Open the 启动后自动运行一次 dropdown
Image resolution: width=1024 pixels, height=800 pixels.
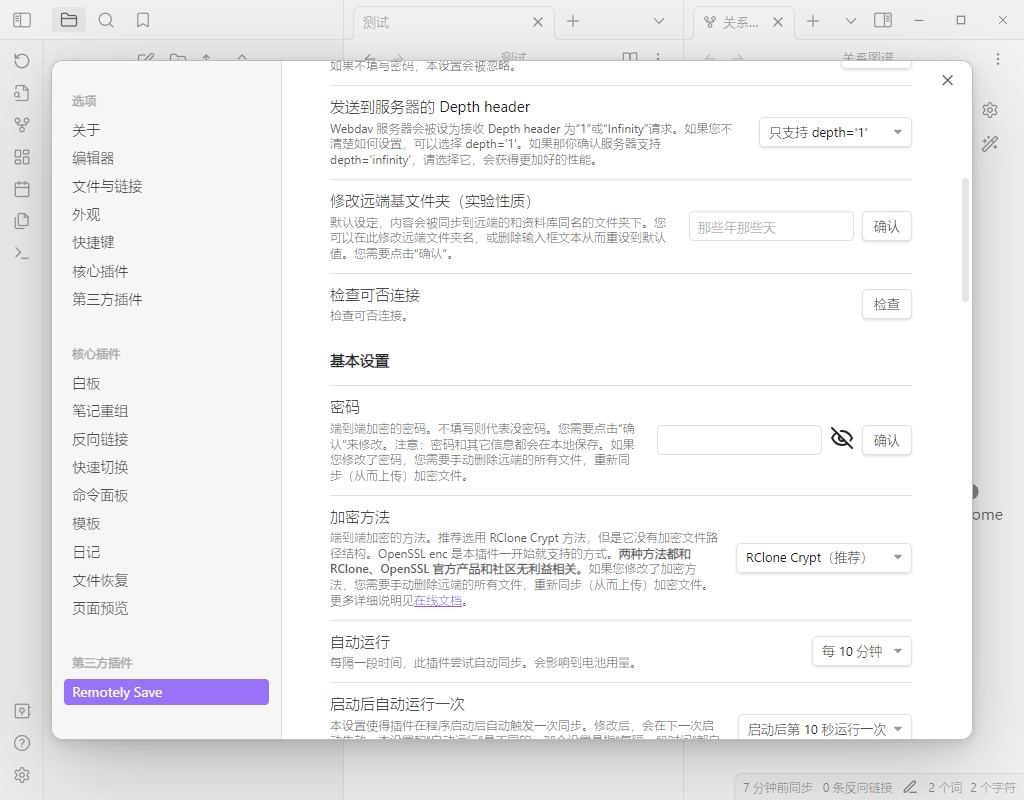pyautogui.click(x=825, y=729)
